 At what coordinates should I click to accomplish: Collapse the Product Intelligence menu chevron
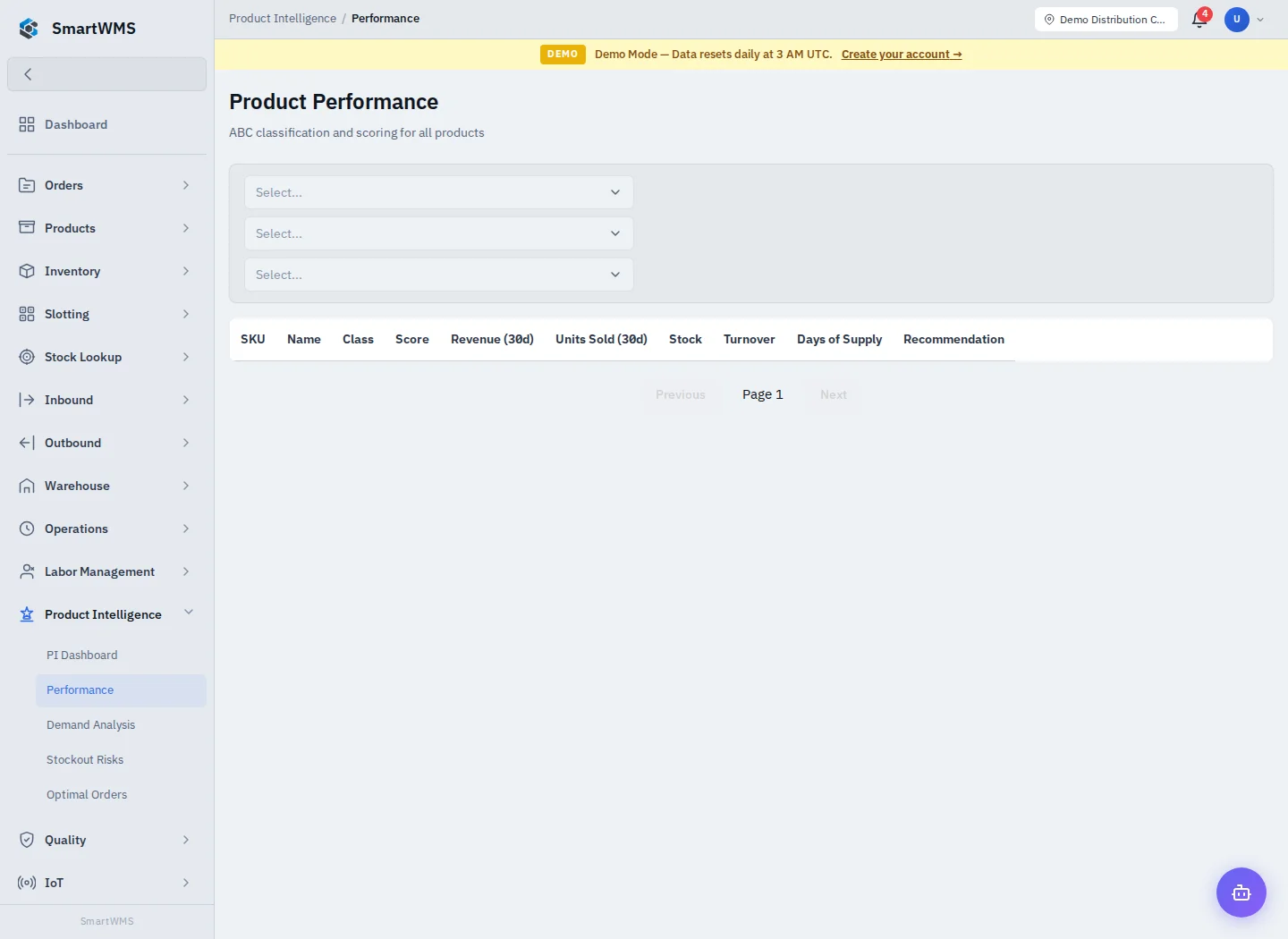[189, 612]
